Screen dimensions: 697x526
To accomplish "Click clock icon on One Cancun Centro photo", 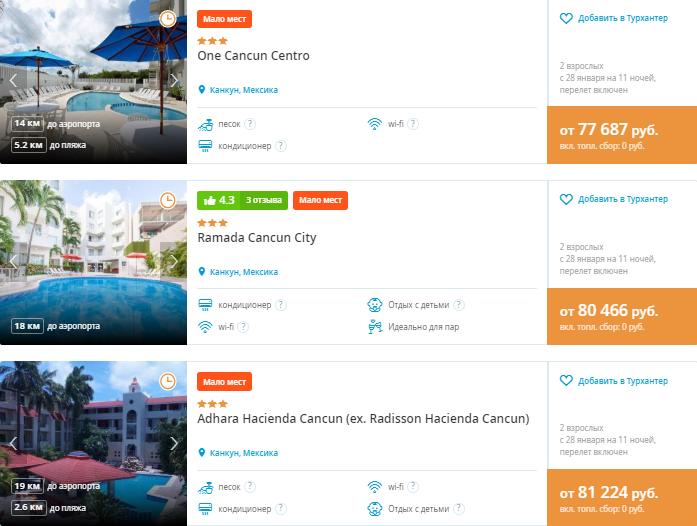I will [168, 19].
